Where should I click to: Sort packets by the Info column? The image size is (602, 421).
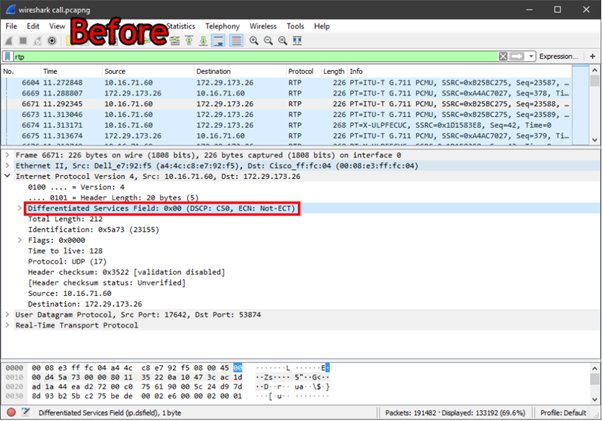460,71
